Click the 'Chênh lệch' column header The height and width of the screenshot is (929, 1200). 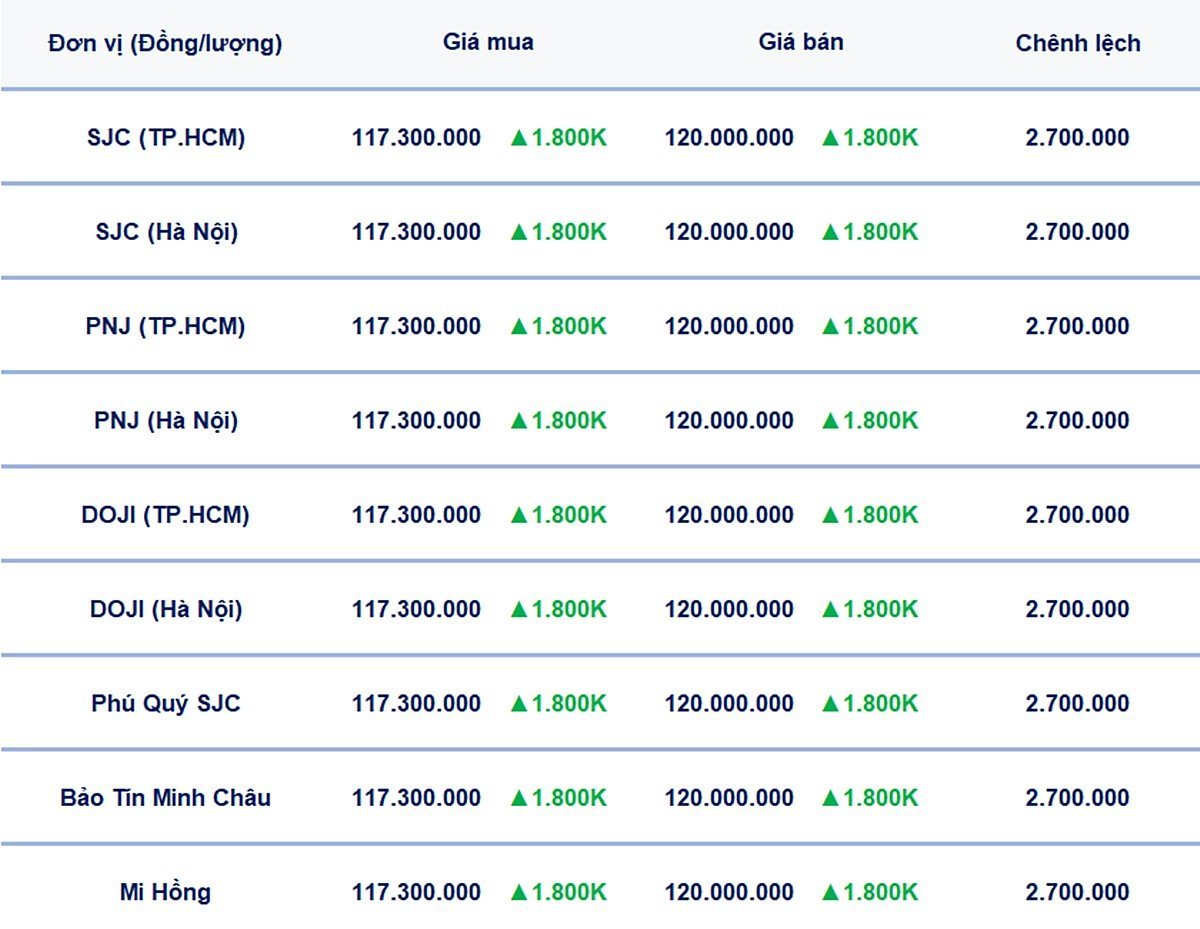tap(1078, 44)
